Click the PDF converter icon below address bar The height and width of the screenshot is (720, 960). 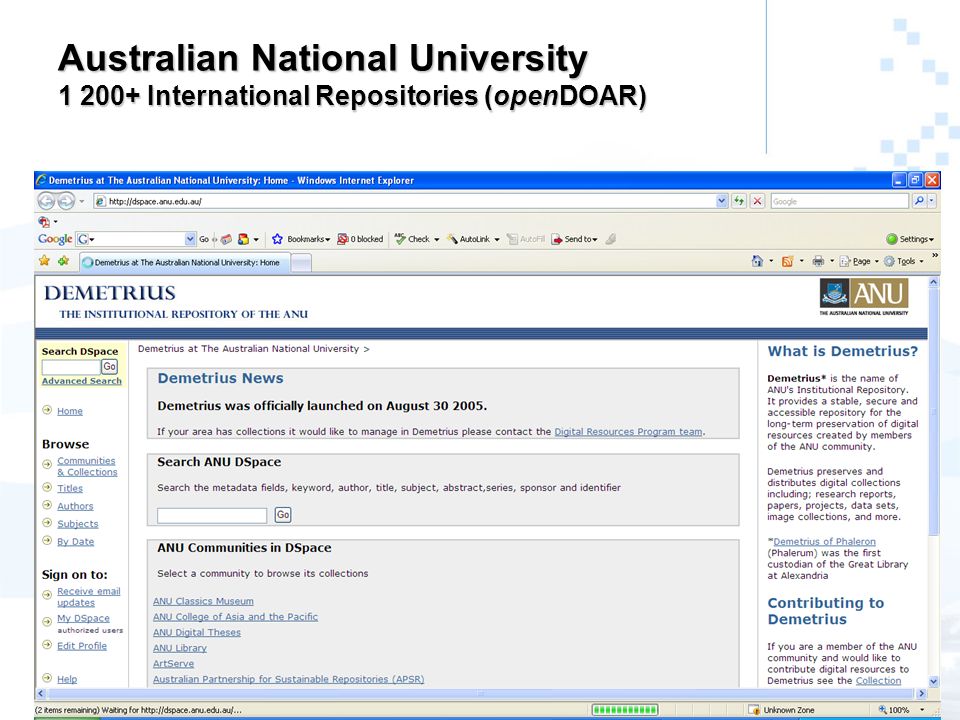pyautogui.click(x=43, y=221)
